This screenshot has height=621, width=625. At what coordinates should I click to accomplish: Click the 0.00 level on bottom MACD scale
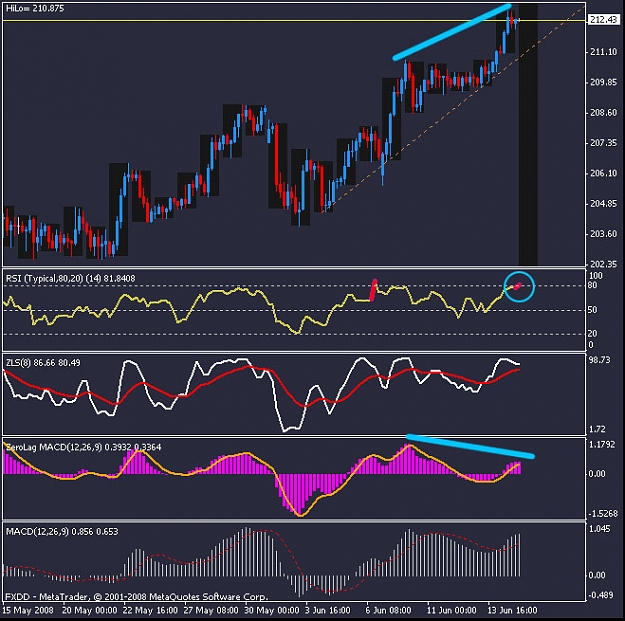597,575
